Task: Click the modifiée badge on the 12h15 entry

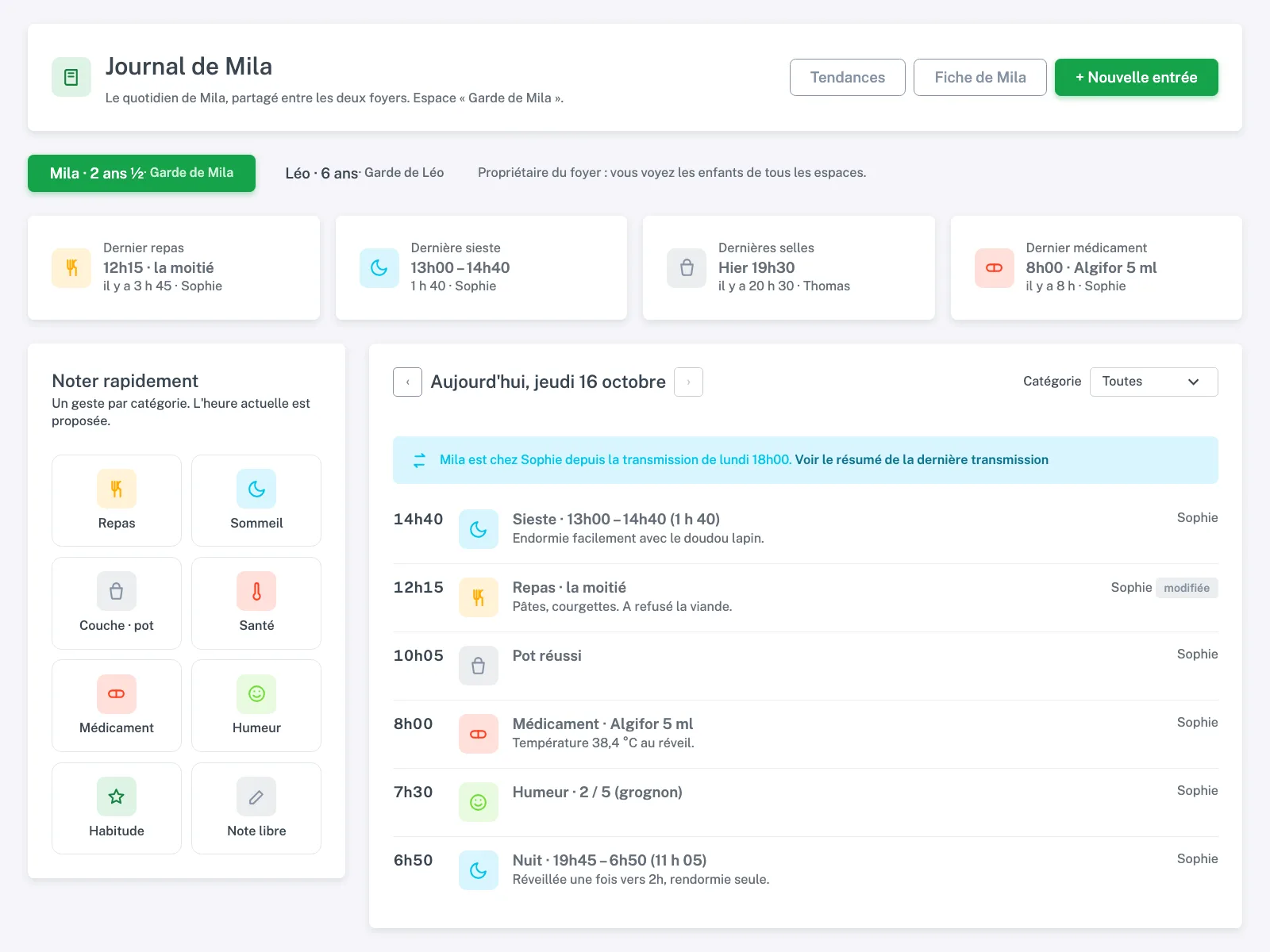Action: pos(1186,588)
